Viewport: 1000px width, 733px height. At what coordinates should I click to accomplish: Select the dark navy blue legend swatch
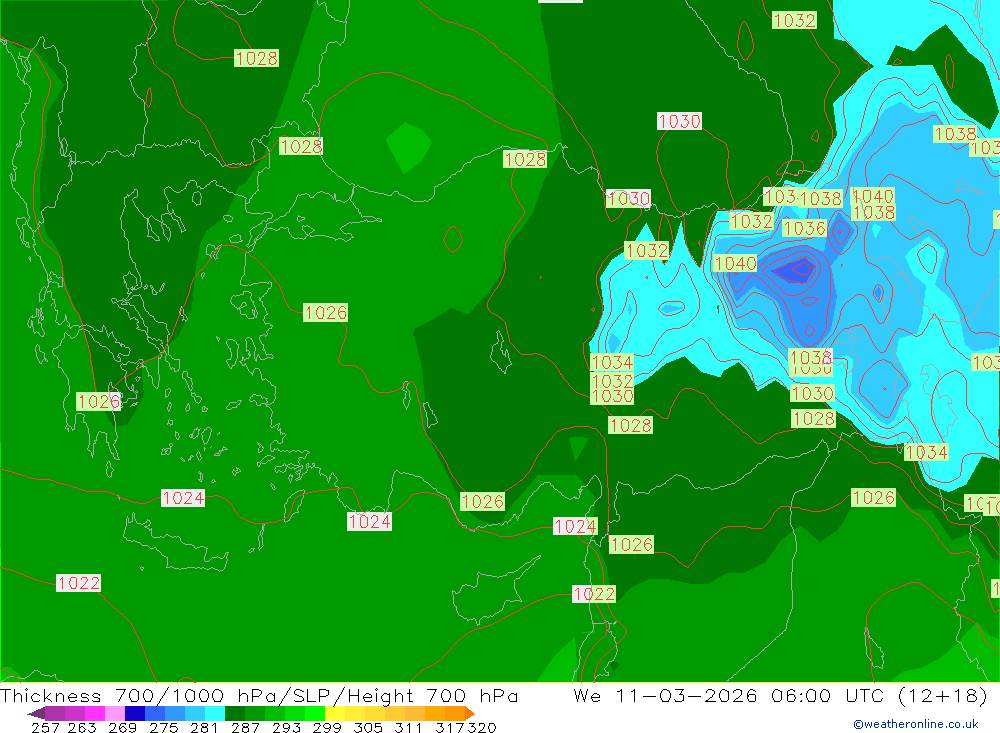[134, 713]
